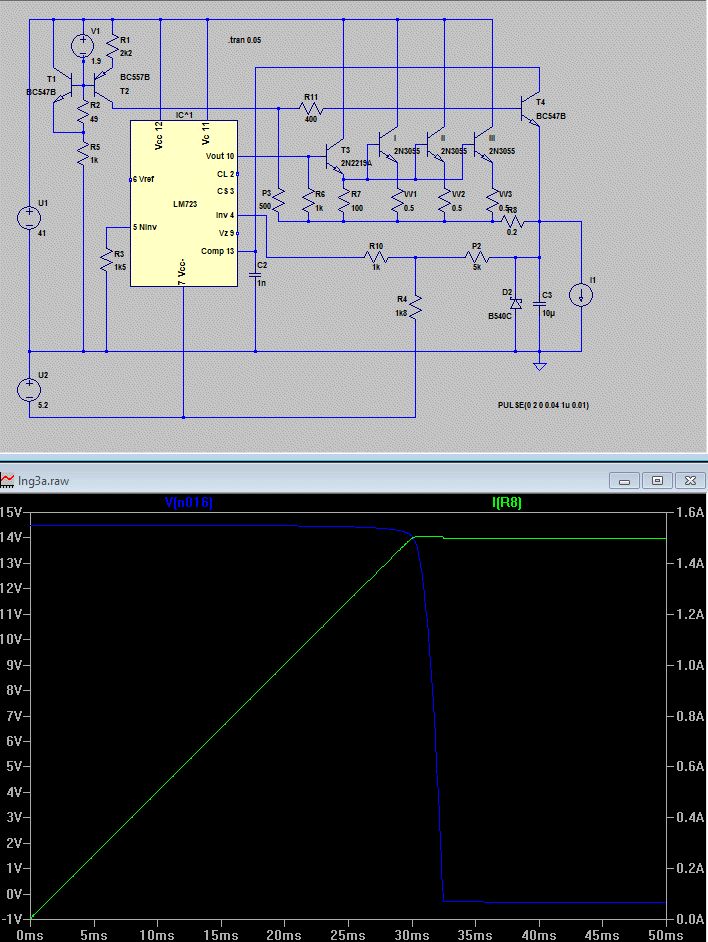Click the I(R8) trace label

tap(507, 502)
